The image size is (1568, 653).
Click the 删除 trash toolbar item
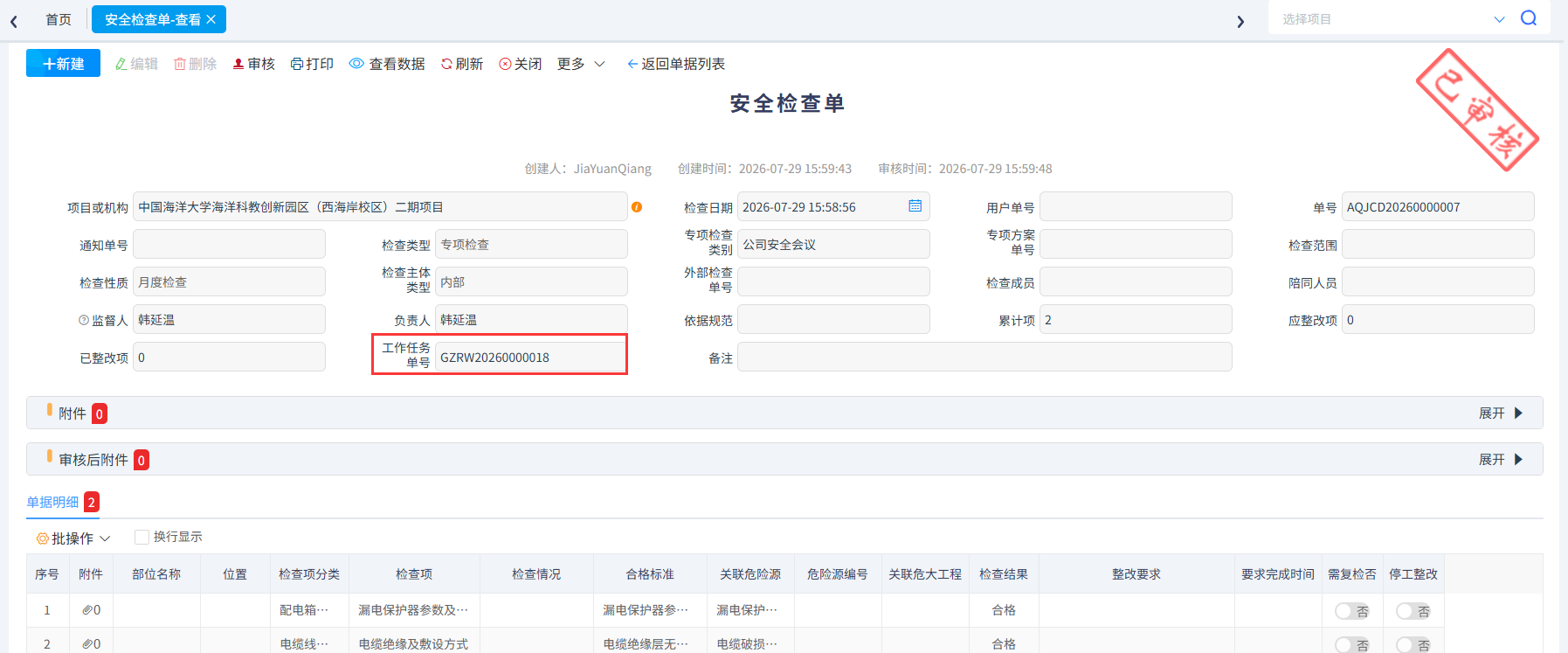195,64
